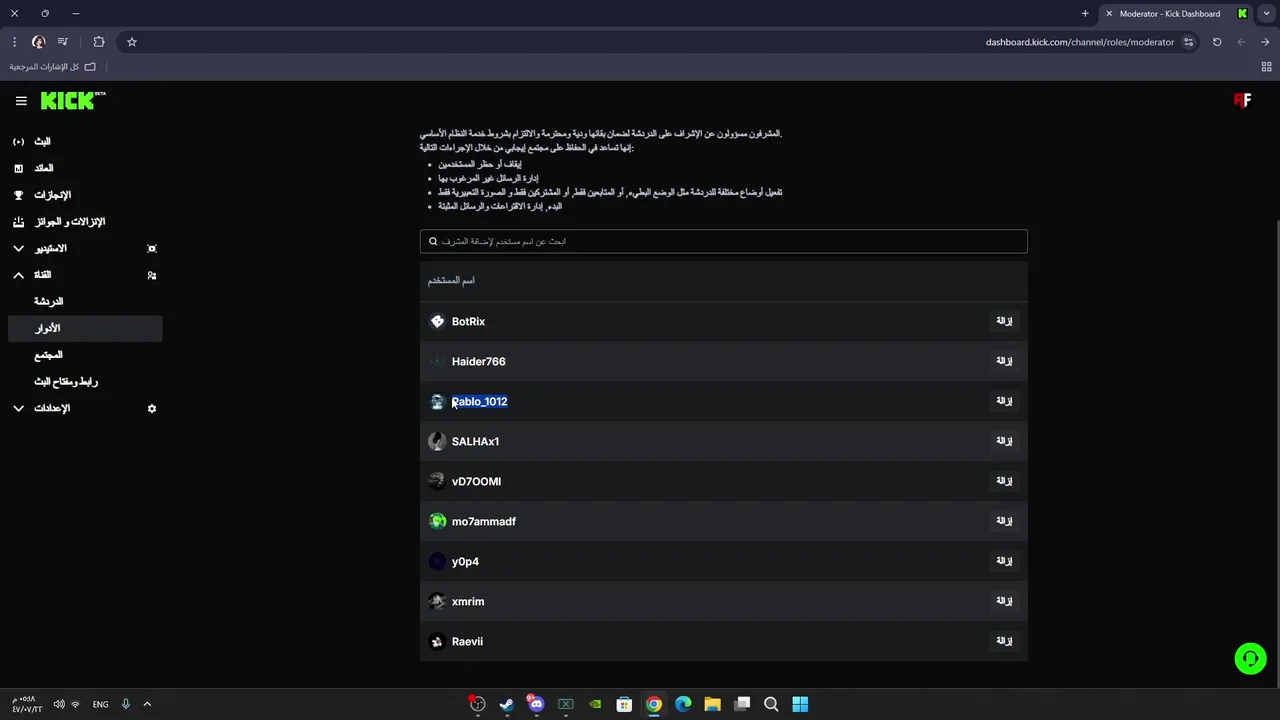Click the settings gear icon in sidebar

pyautogui.click(x=152, y=408)
